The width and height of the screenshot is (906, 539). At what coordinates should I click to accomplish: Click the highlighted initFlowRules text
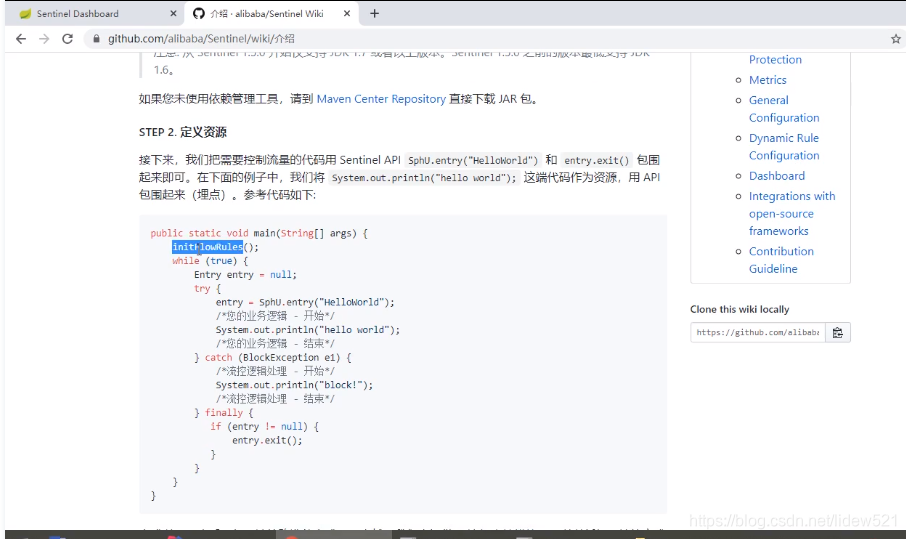(x=207, y=247)
